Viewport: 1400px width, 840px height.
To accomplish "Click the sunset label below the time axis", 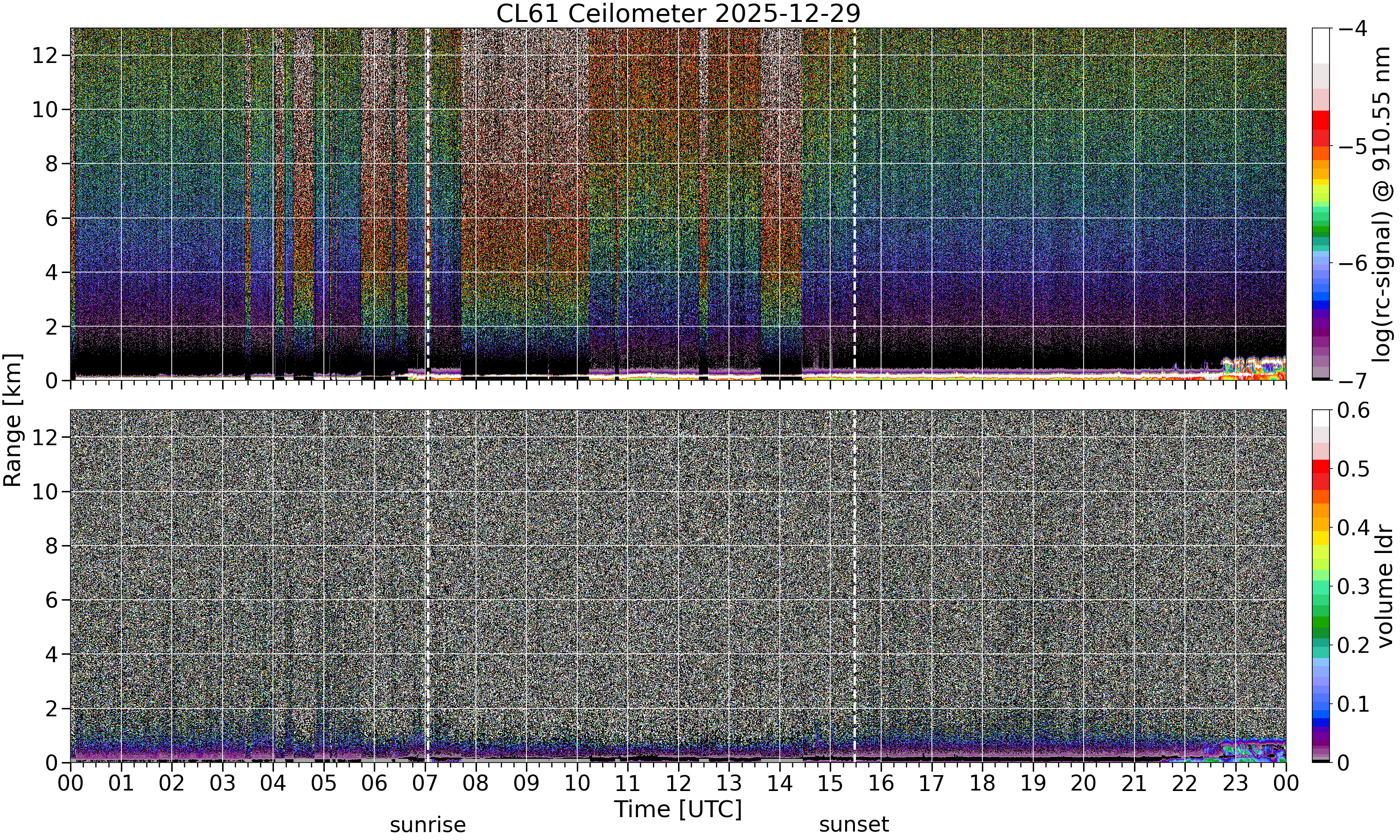I will coord(854,825).
